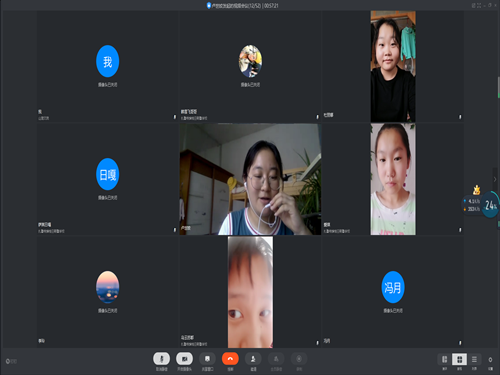Switch to the list layout view
This screenshot has width=500, height=375.
pyautogui.click(x=474, y=359)
